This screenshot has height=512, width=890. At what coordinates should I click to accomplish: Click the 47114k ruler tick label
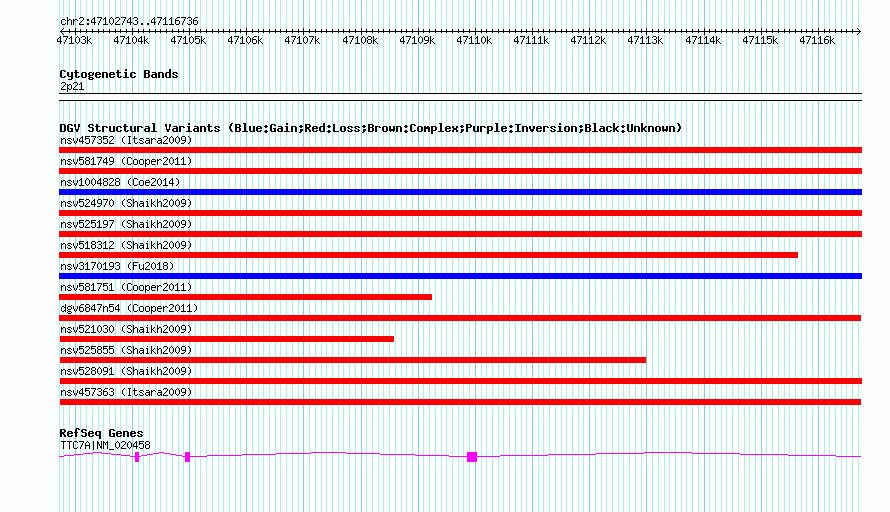pyautogui.click(x=703, y=40)
